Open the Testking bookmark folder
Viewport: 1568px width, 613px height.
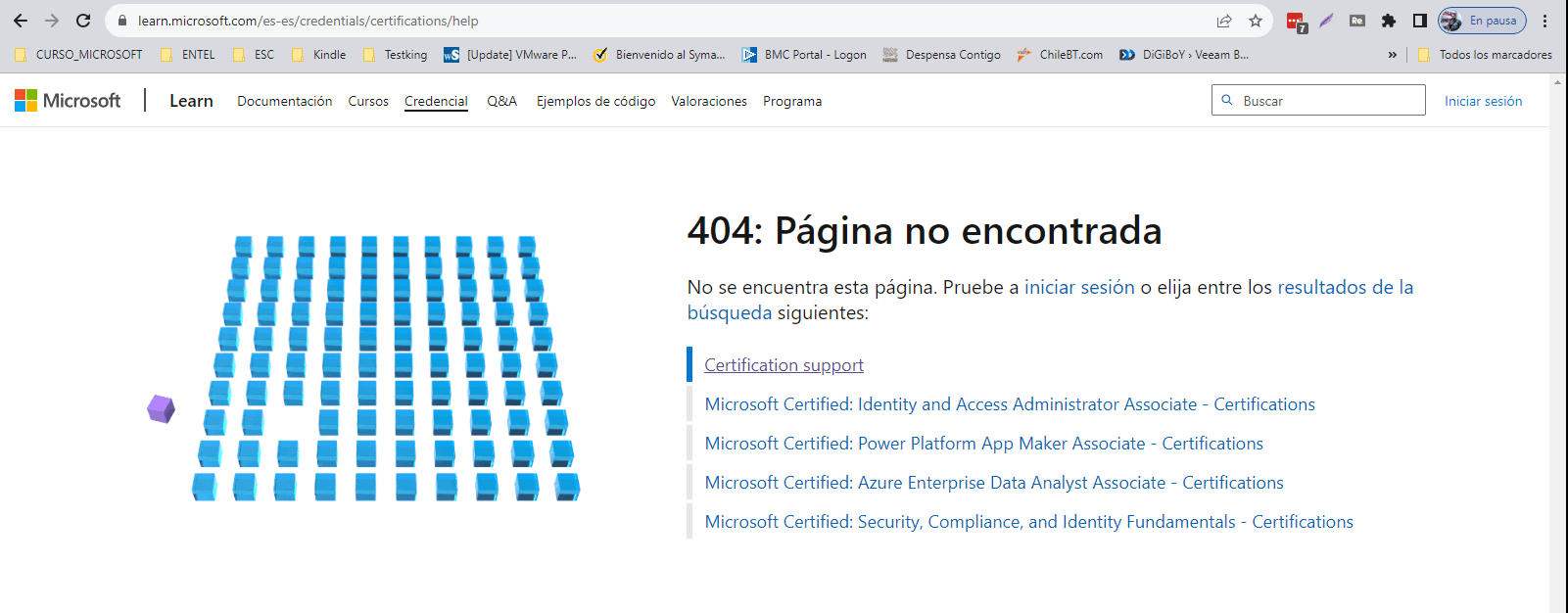coord(395,55)
